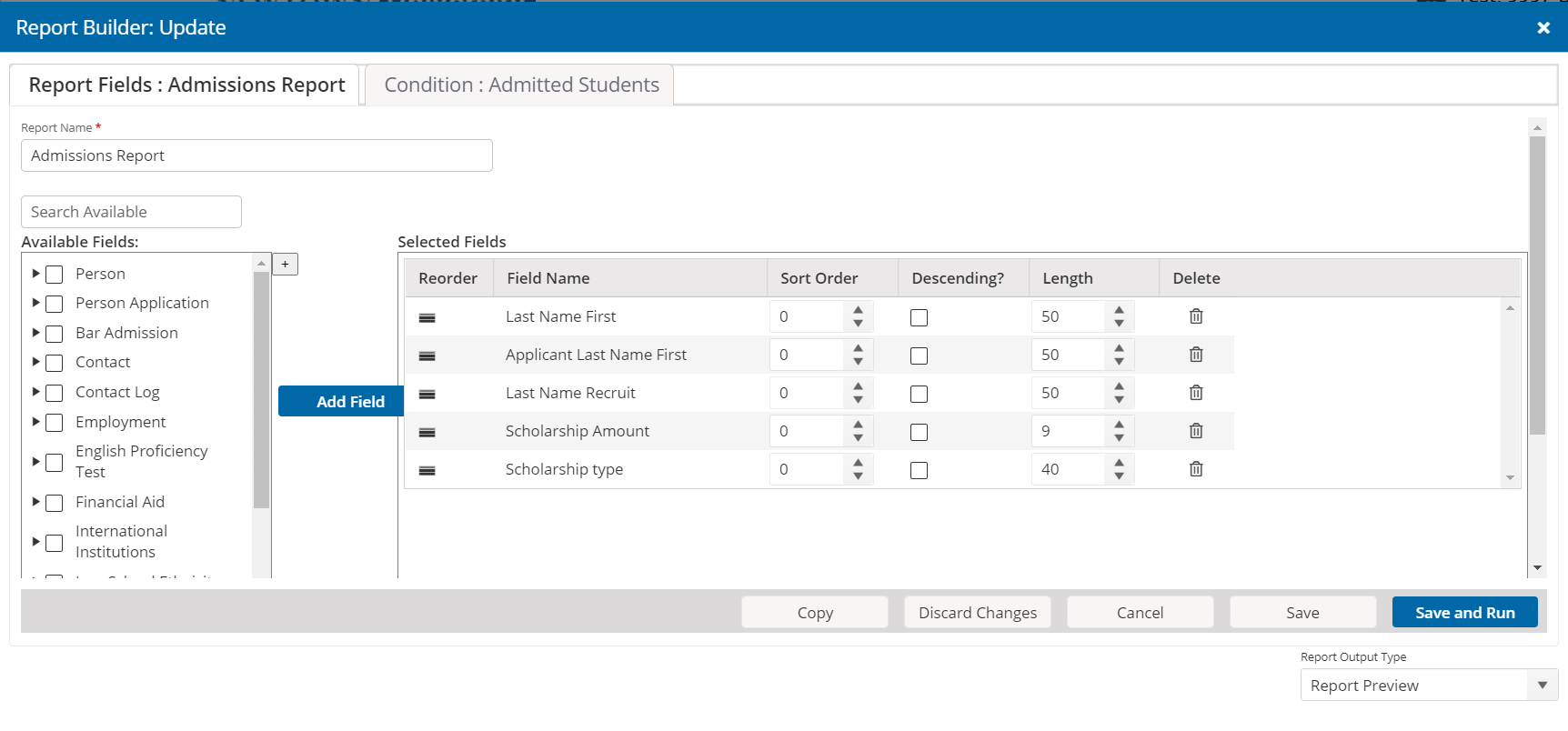1568x731 pixels.
Task: Tick the Contact checkbox
Action: (55, 363)
